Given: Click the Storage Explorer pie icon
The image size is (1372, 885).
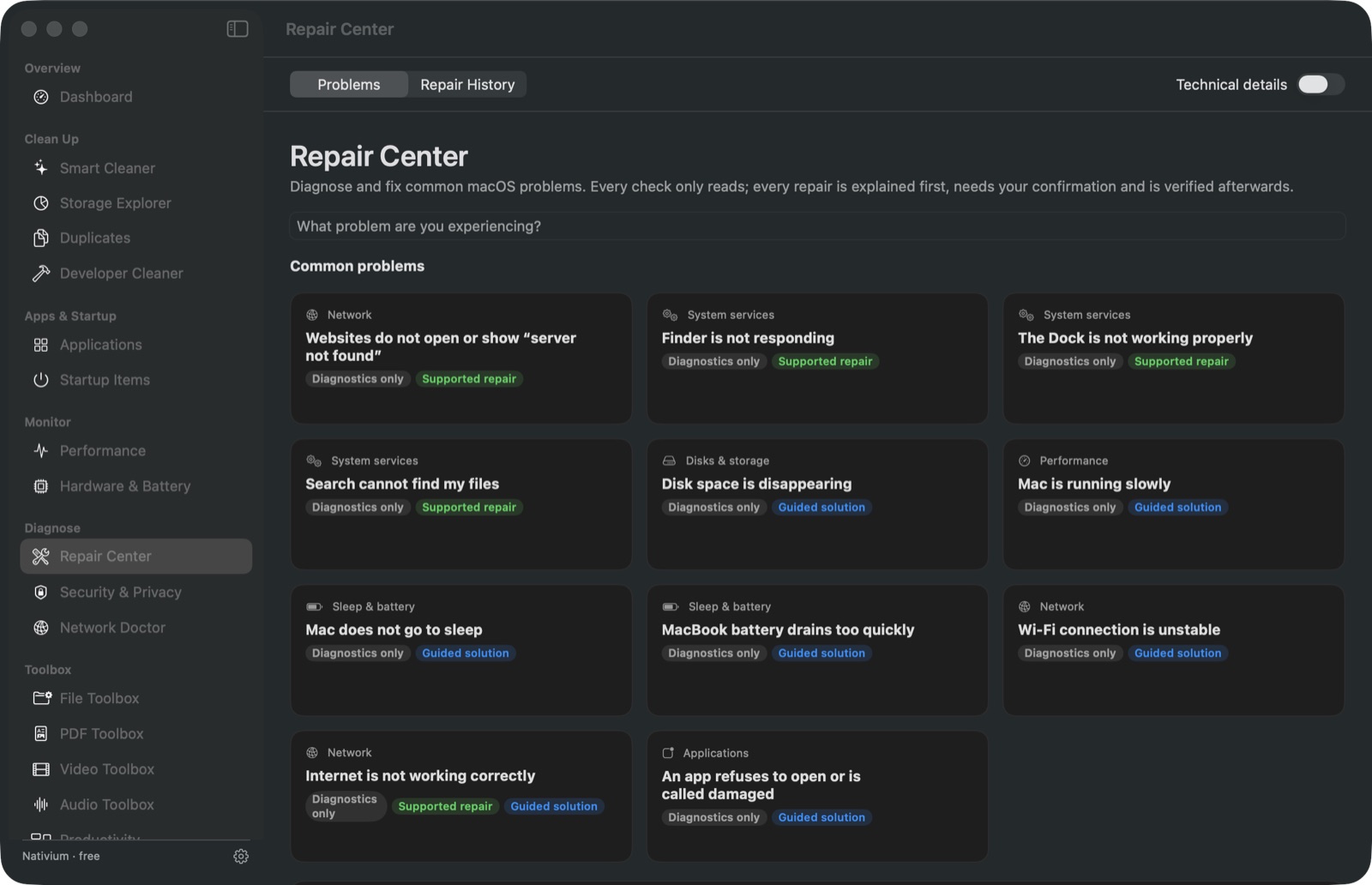Looking at the screenshot, I should (40, 203).
